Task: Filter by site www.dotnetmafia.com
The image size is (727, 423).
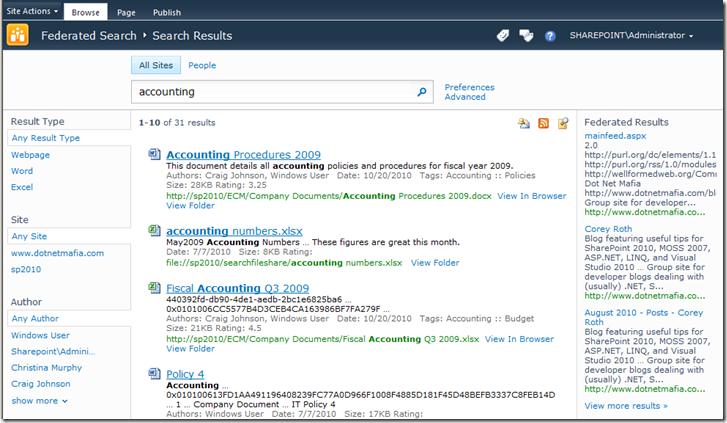Action: tap(57, 253)
